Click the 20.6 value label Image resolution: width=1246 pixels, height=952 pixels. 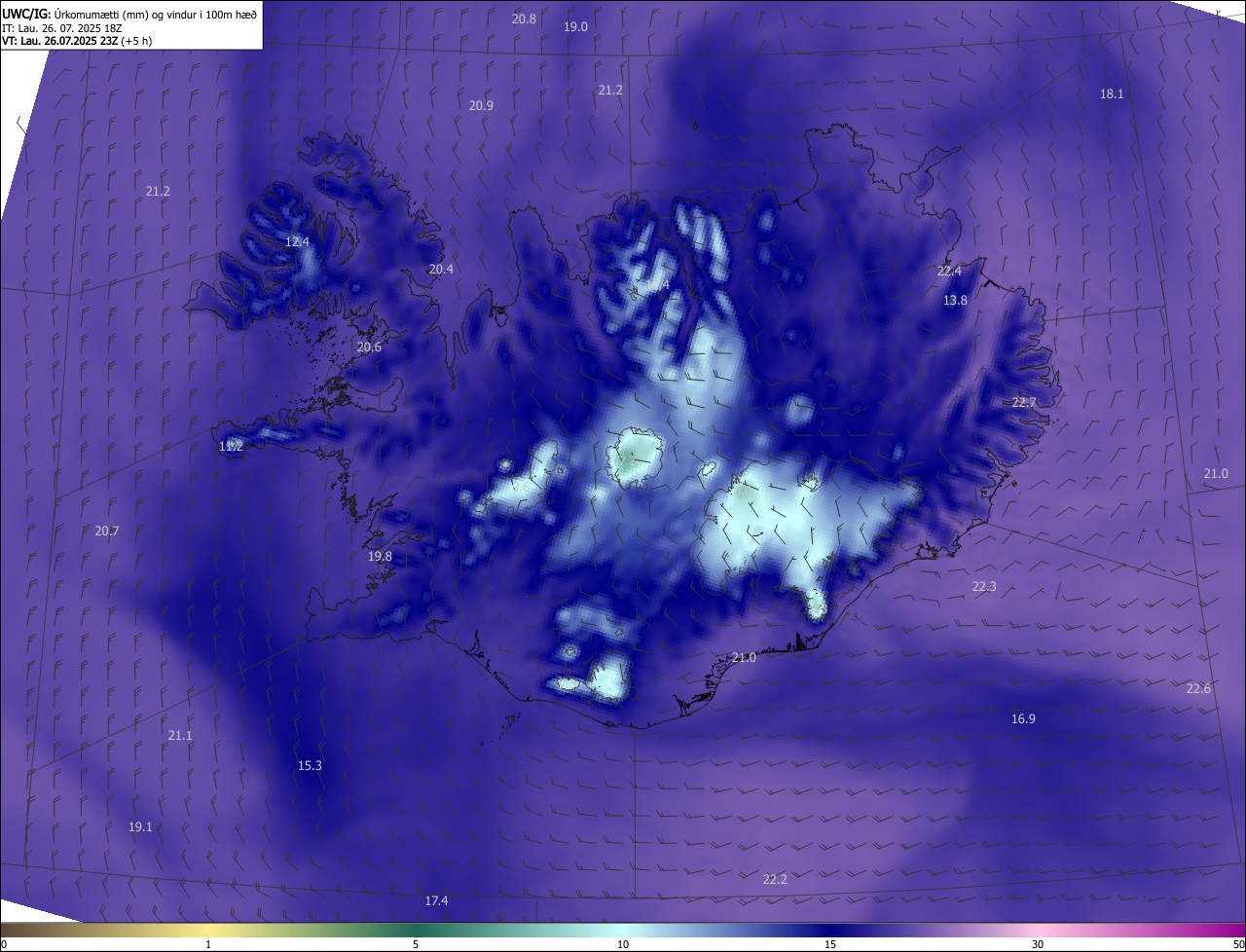point(369,348)
